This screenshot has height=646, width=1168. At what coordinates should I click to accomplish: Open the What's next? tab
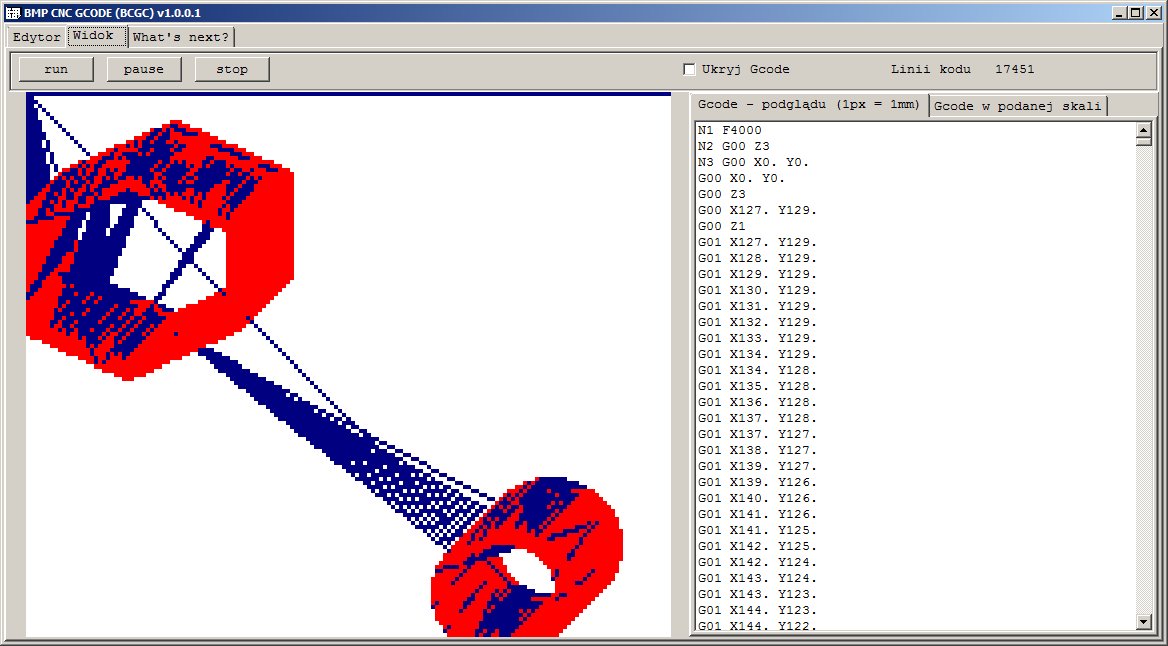pyautogui.click(x=181, y=37)
